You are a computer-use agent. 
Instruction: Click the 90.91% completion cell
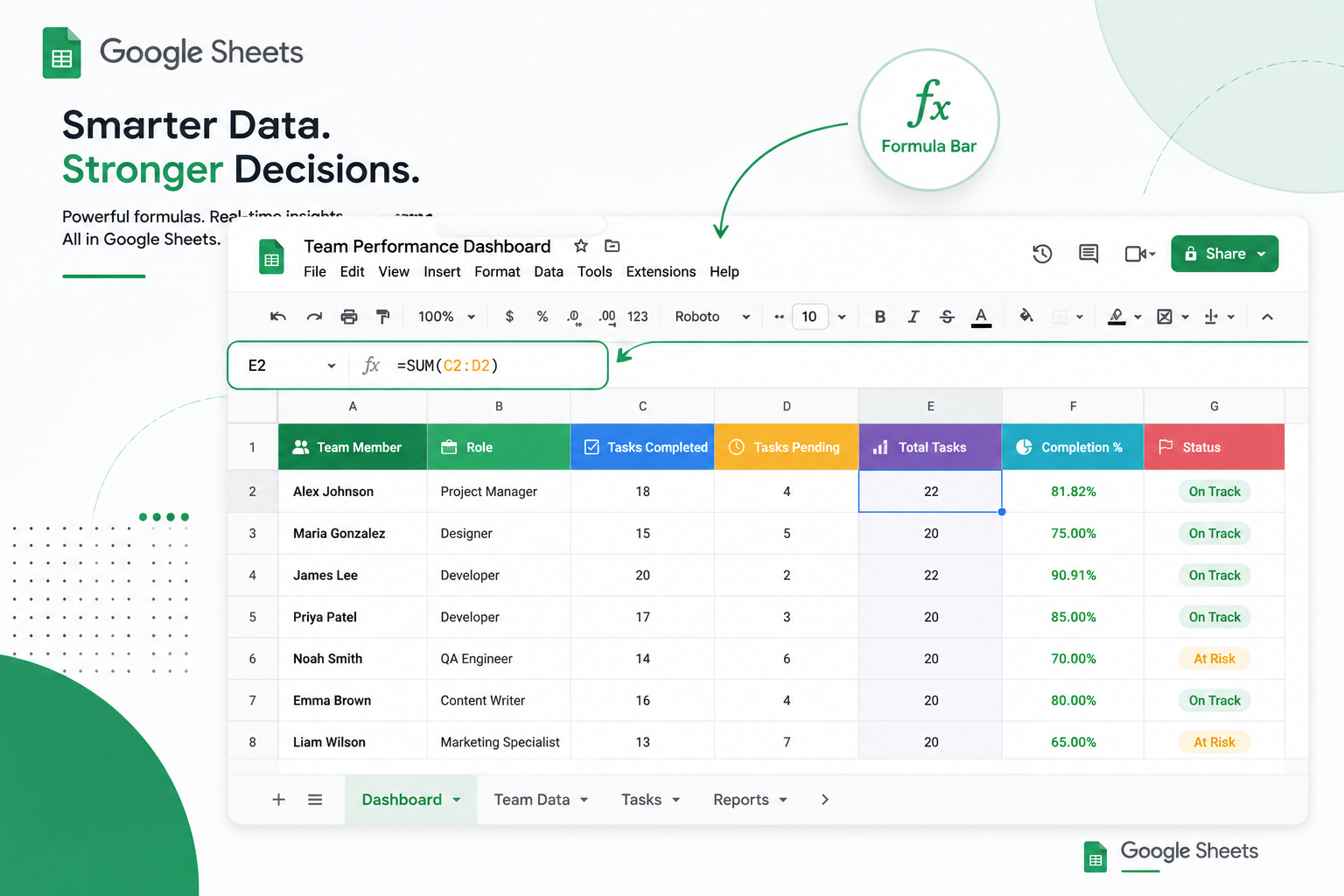(1073, 576)
